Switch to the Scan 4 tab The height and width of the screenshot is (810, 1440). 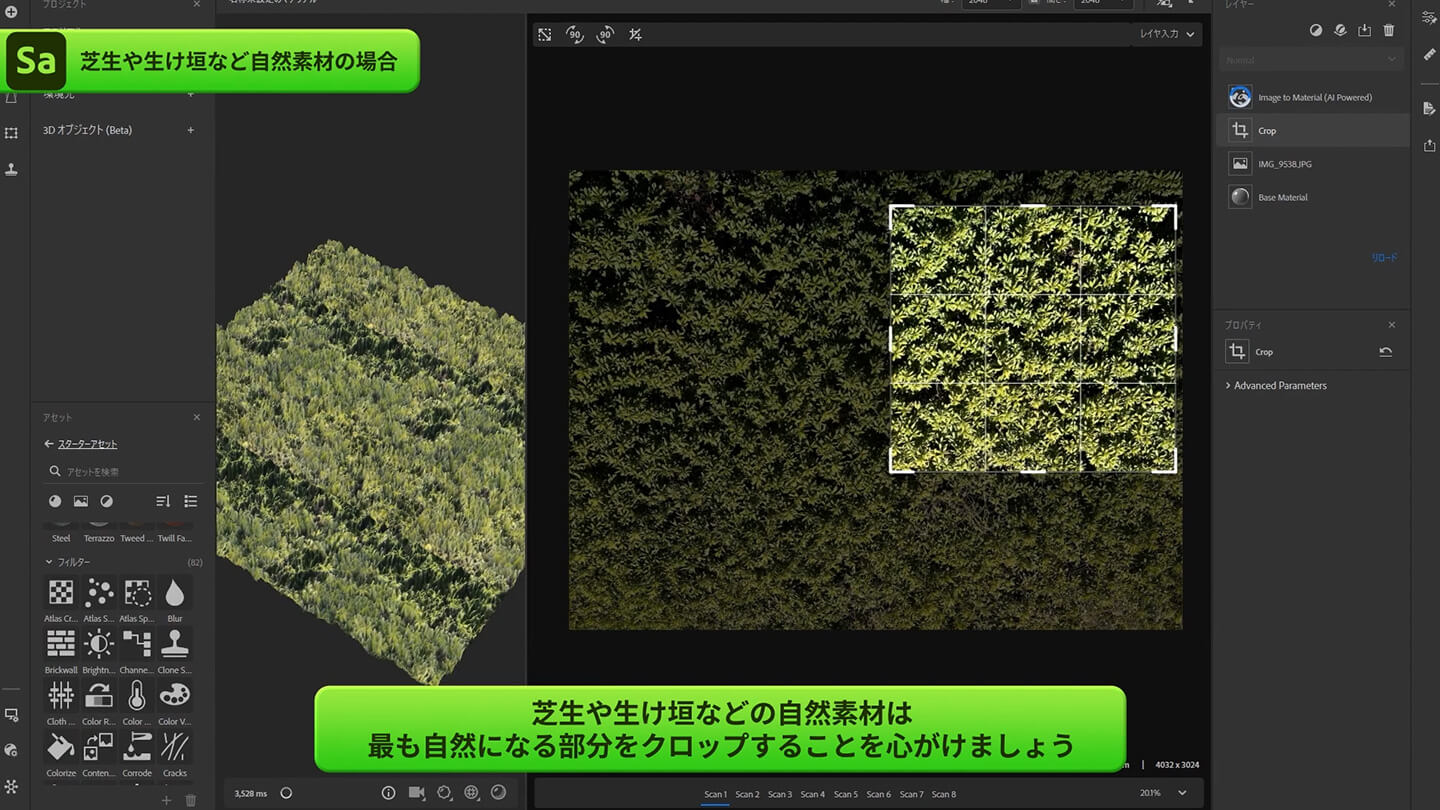click(x=813, y=794)
